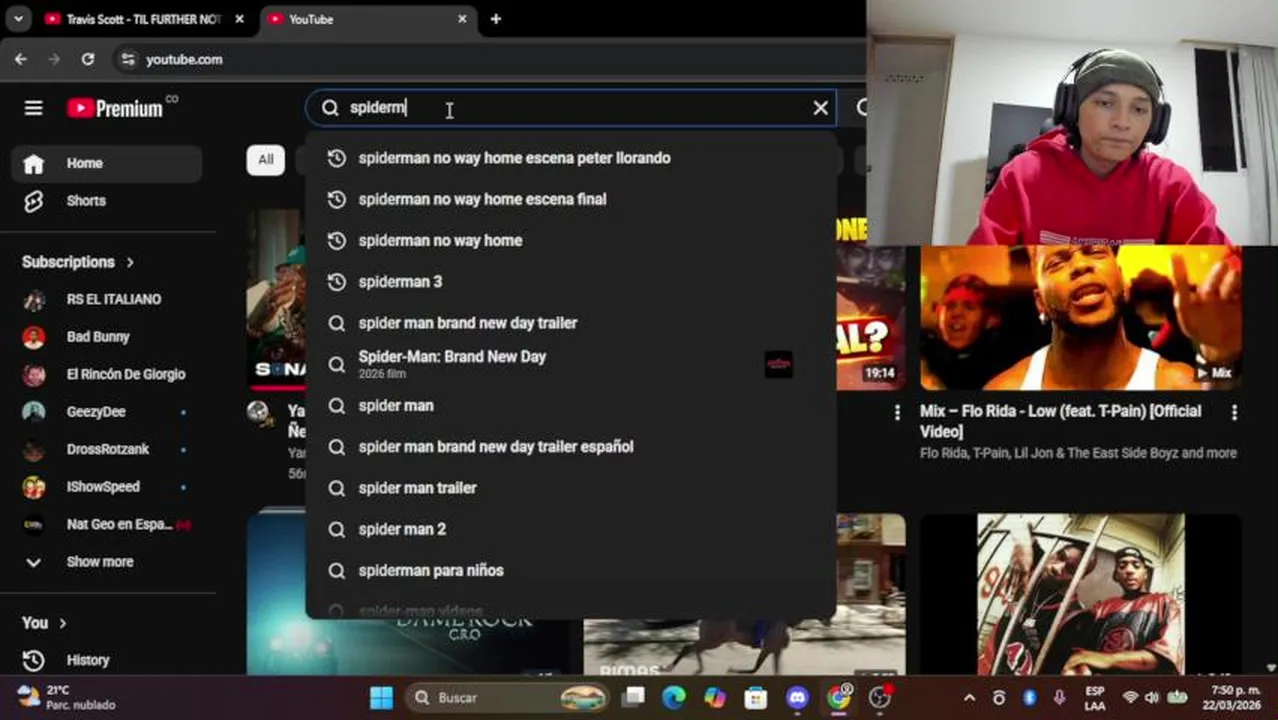Open the Wi-Fi network tray icon

(1130, 697)
